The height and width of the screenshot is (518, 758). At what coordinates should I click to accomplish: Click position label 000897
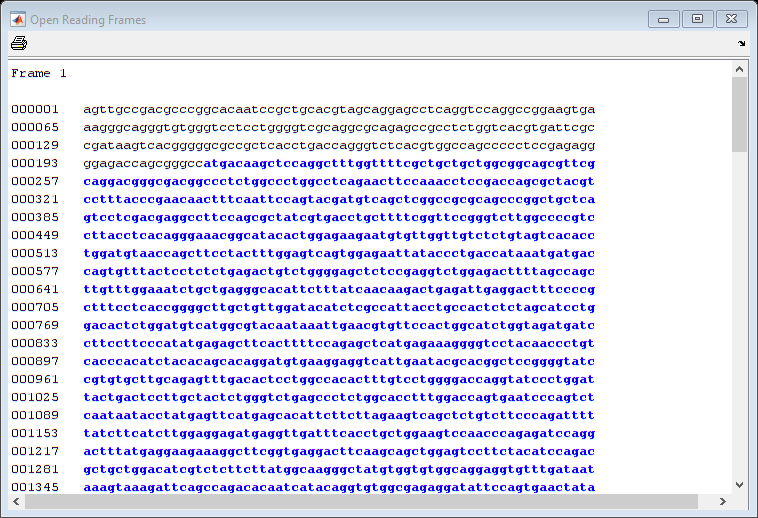[35, 361]
